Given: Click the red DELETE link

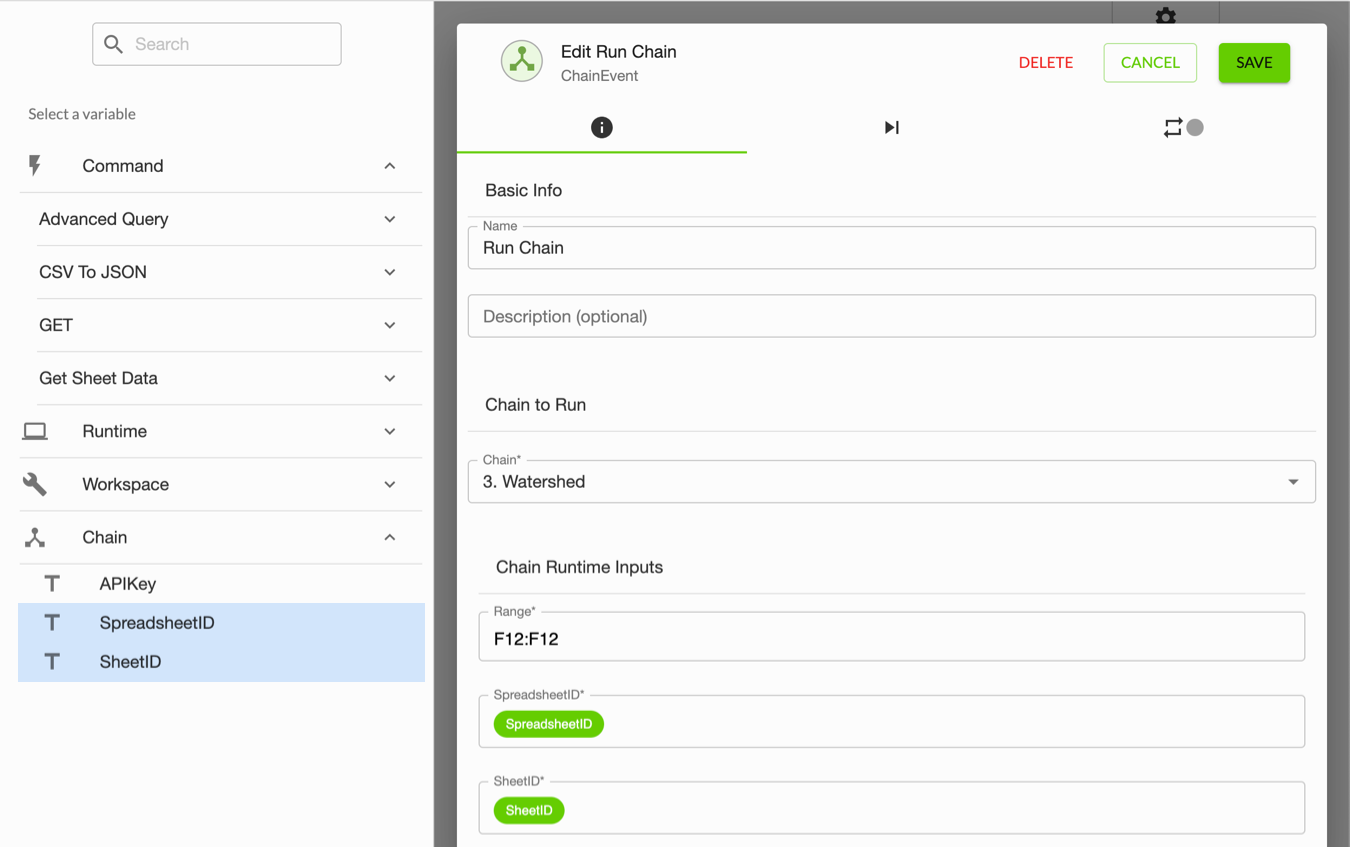Looking at the screenshot, I should [1045, 62].
